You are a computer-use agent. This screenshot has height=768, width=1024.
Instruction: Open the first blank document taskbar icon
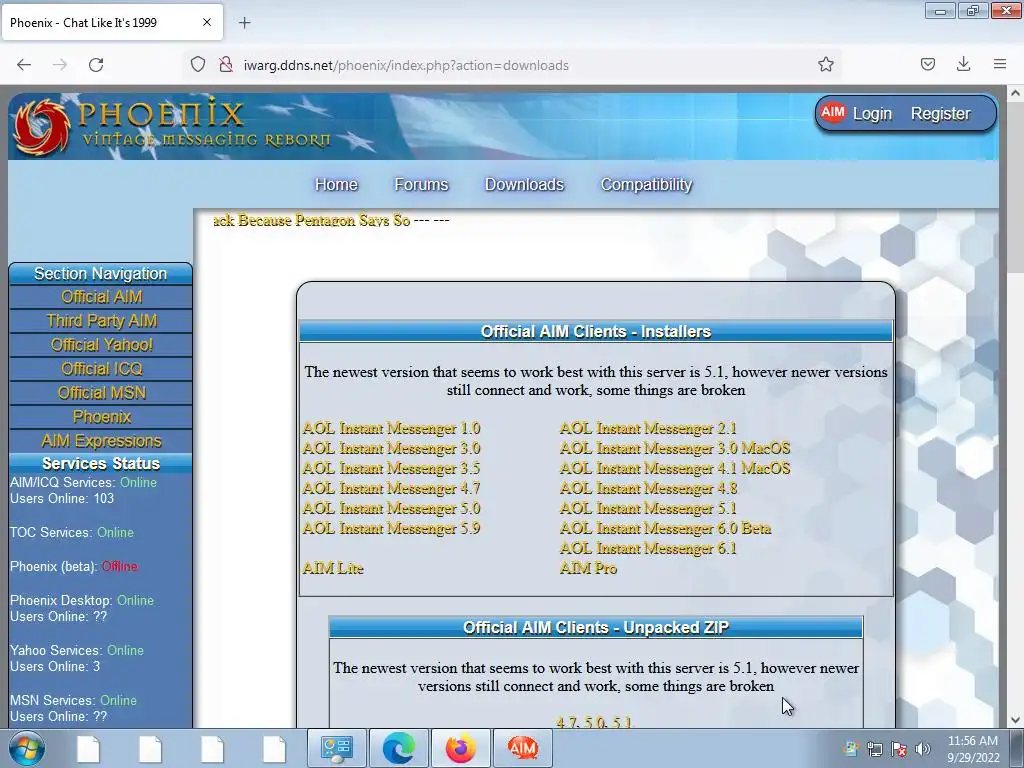88,748
